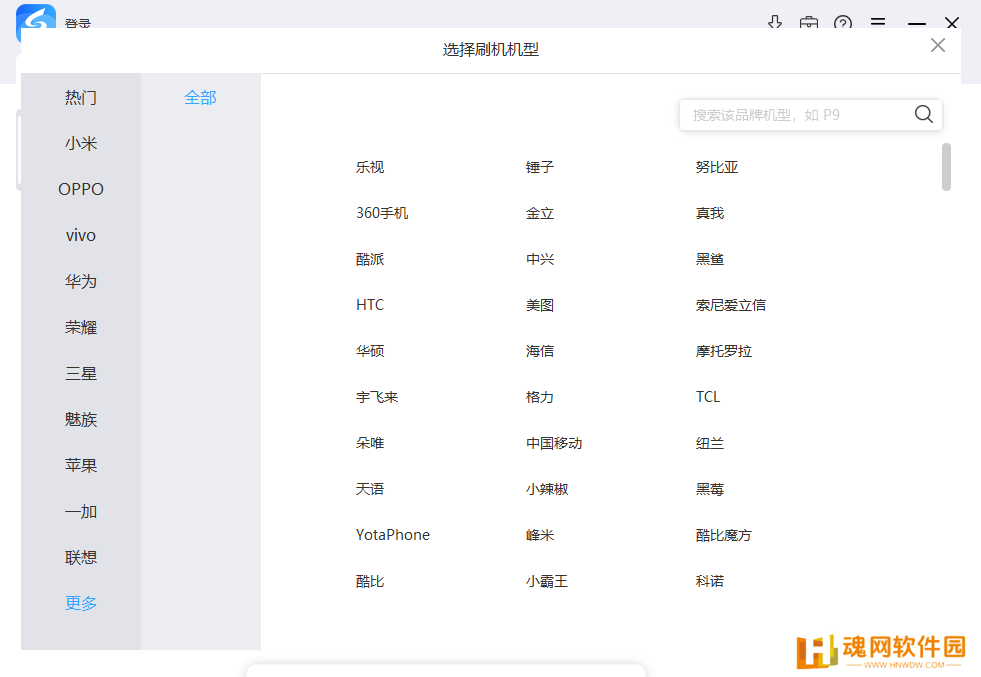Image resolution: width=981 pixels, height=677 pixels.
Task: Open the hamburger menu icon in title bar
Action: [878, 22]
